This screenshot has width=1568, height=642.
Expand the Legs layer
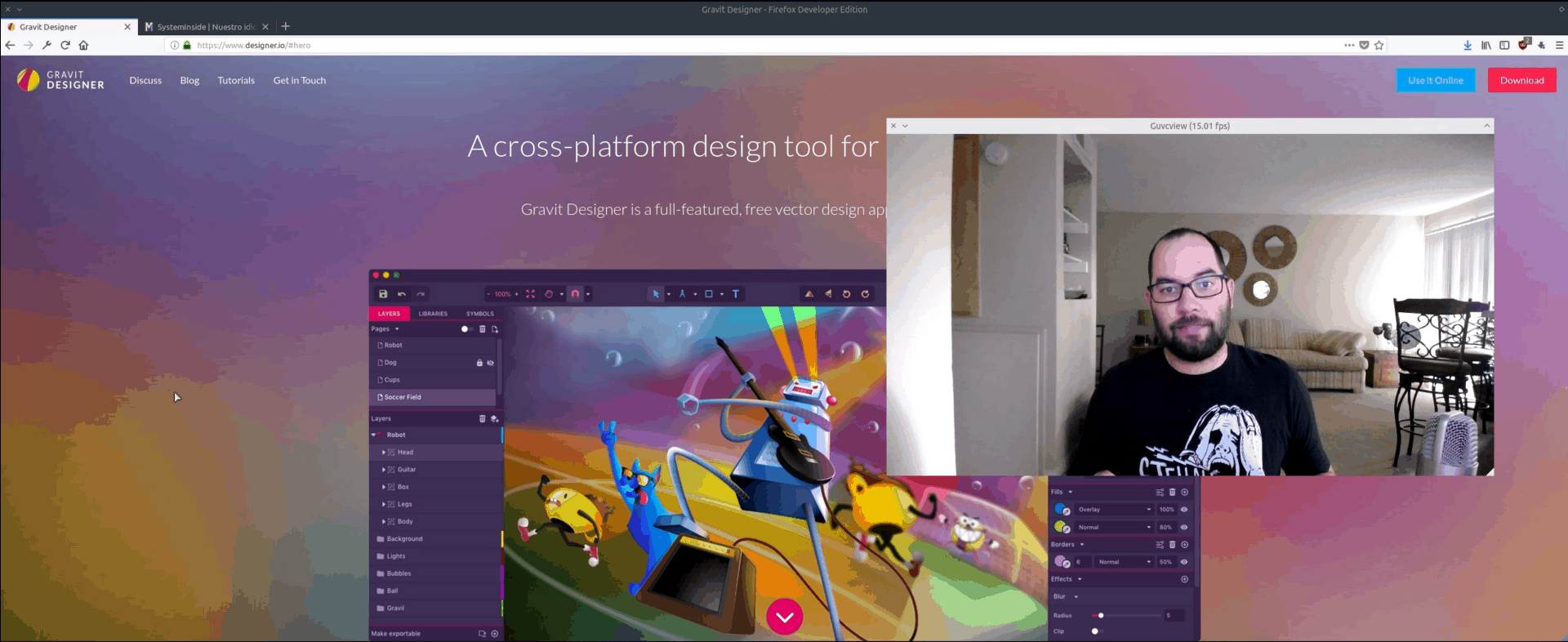click(x=384, y=504)
